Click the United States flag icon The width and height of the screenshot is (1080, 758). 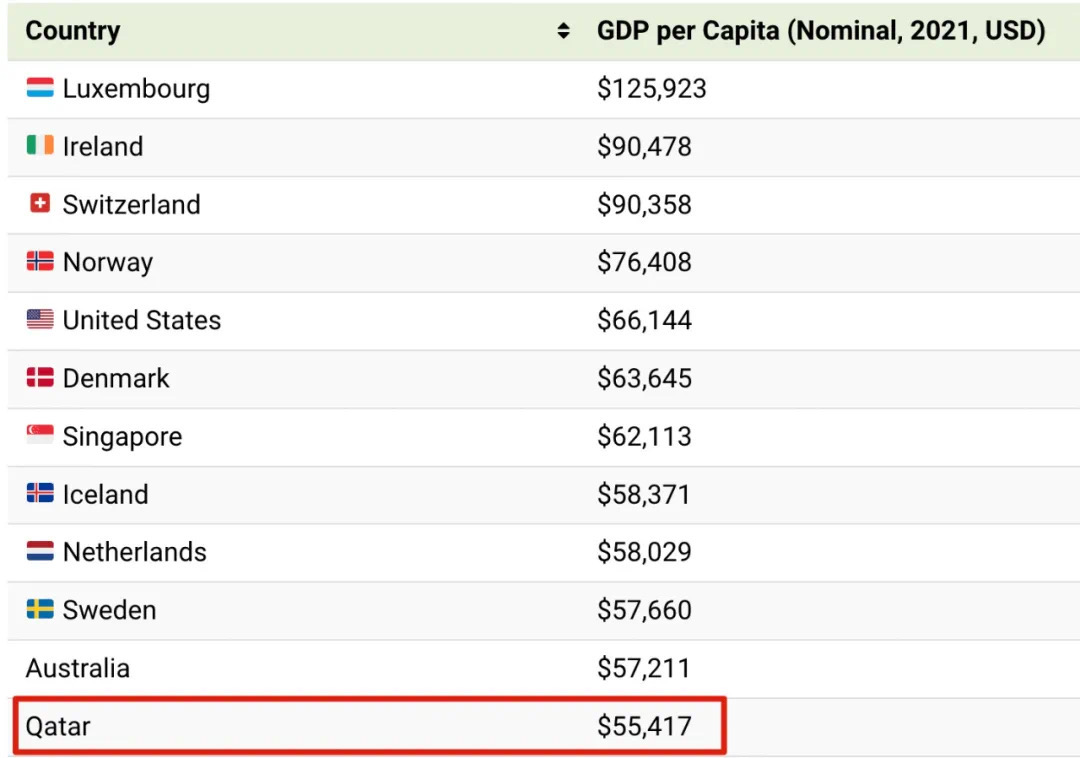coord(40,320)
